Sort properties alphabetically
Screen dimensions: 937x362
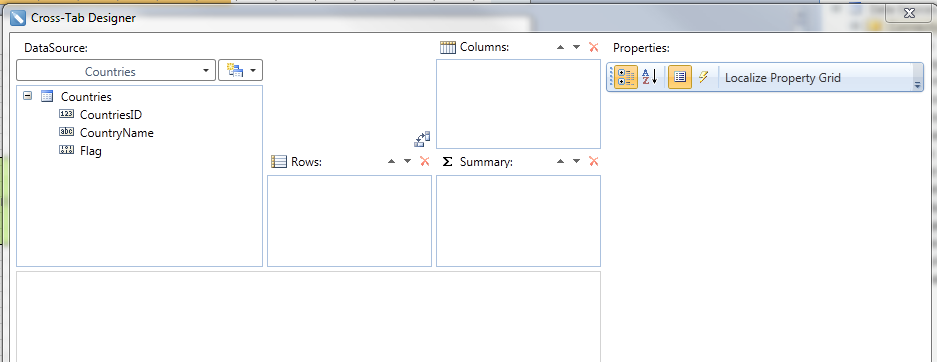click(650, 77)
